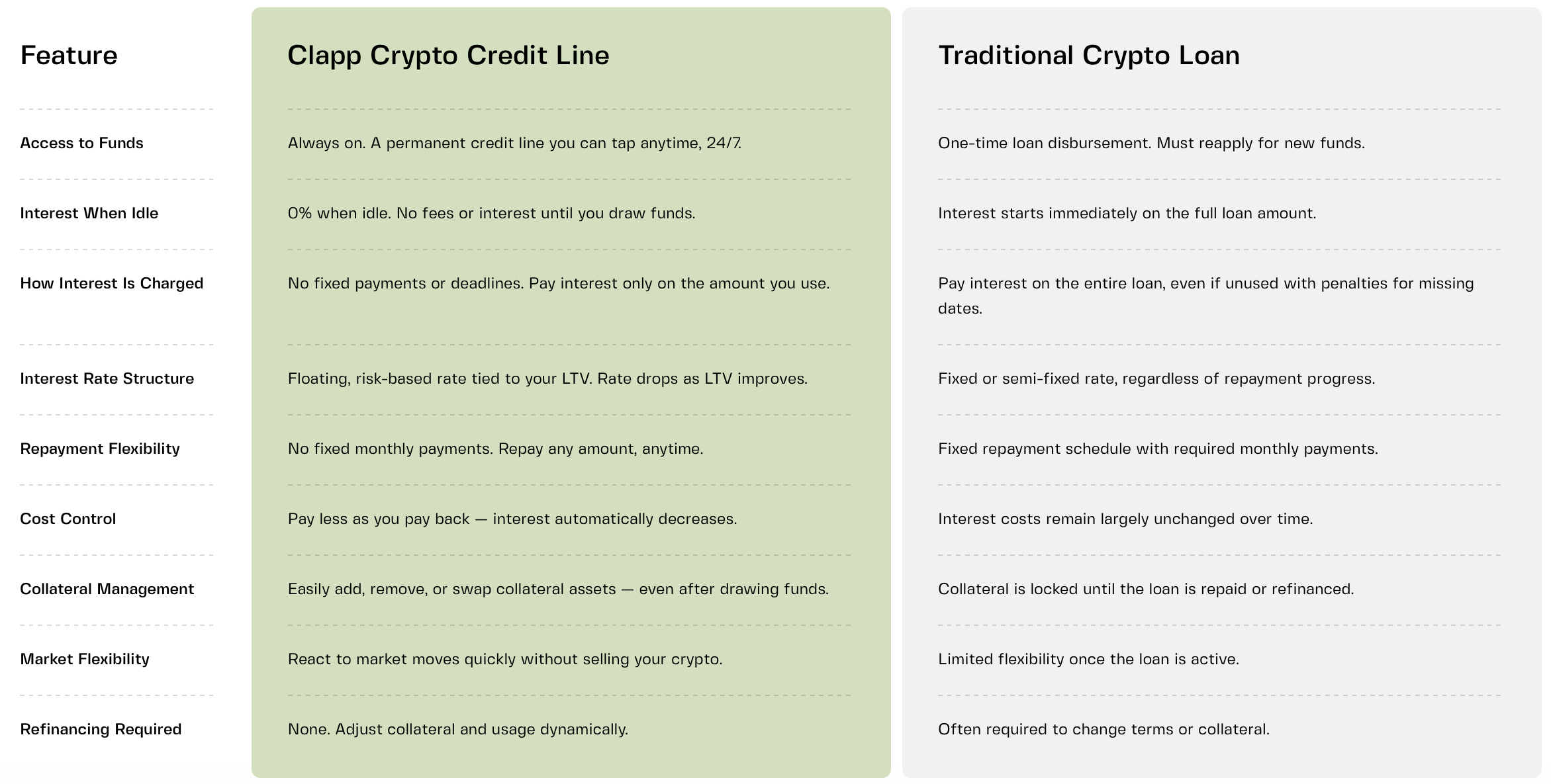Select the "One-time loan disbursement" text
This screenshot has width=1551, height=784.
[x=1151, y=143]
